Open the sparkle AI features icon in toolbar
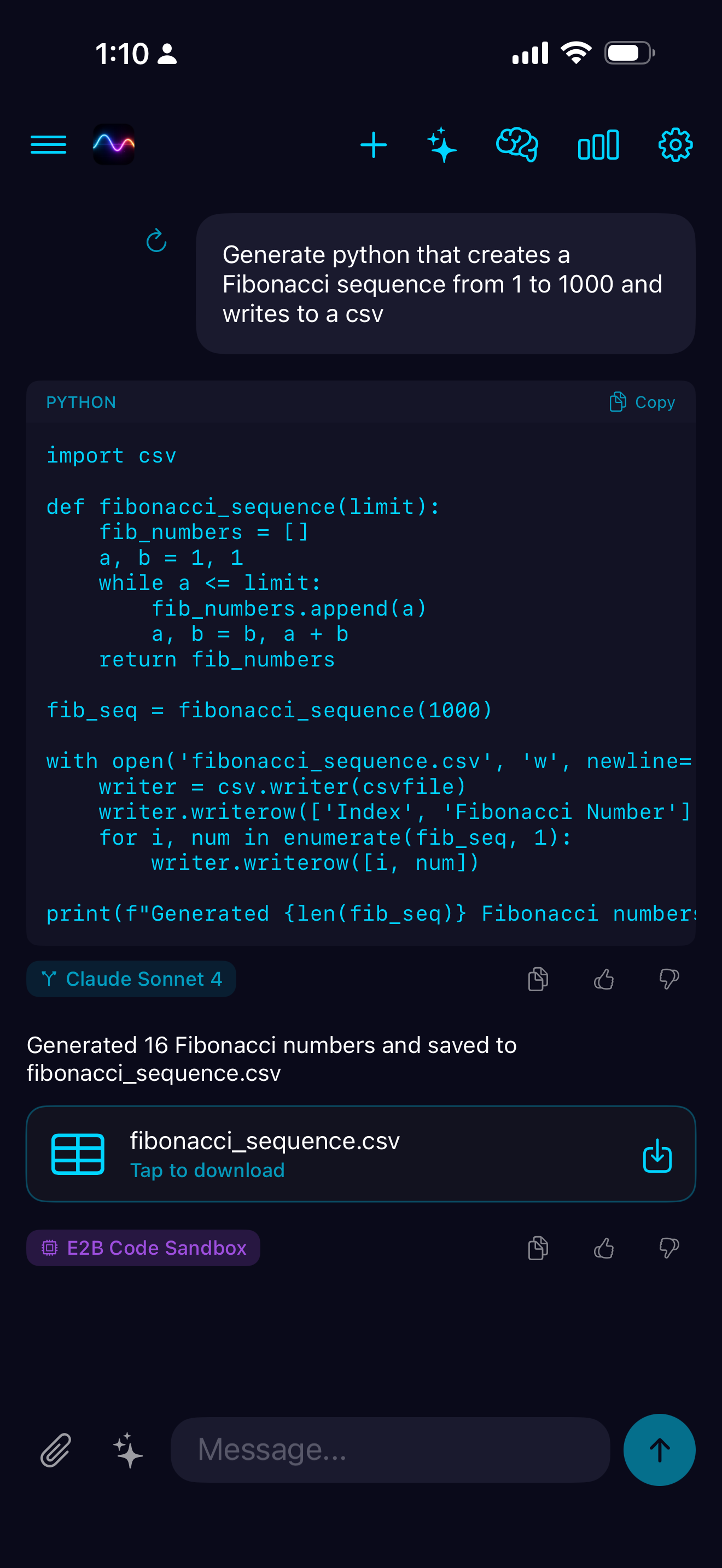 click(x=442, y=144)
